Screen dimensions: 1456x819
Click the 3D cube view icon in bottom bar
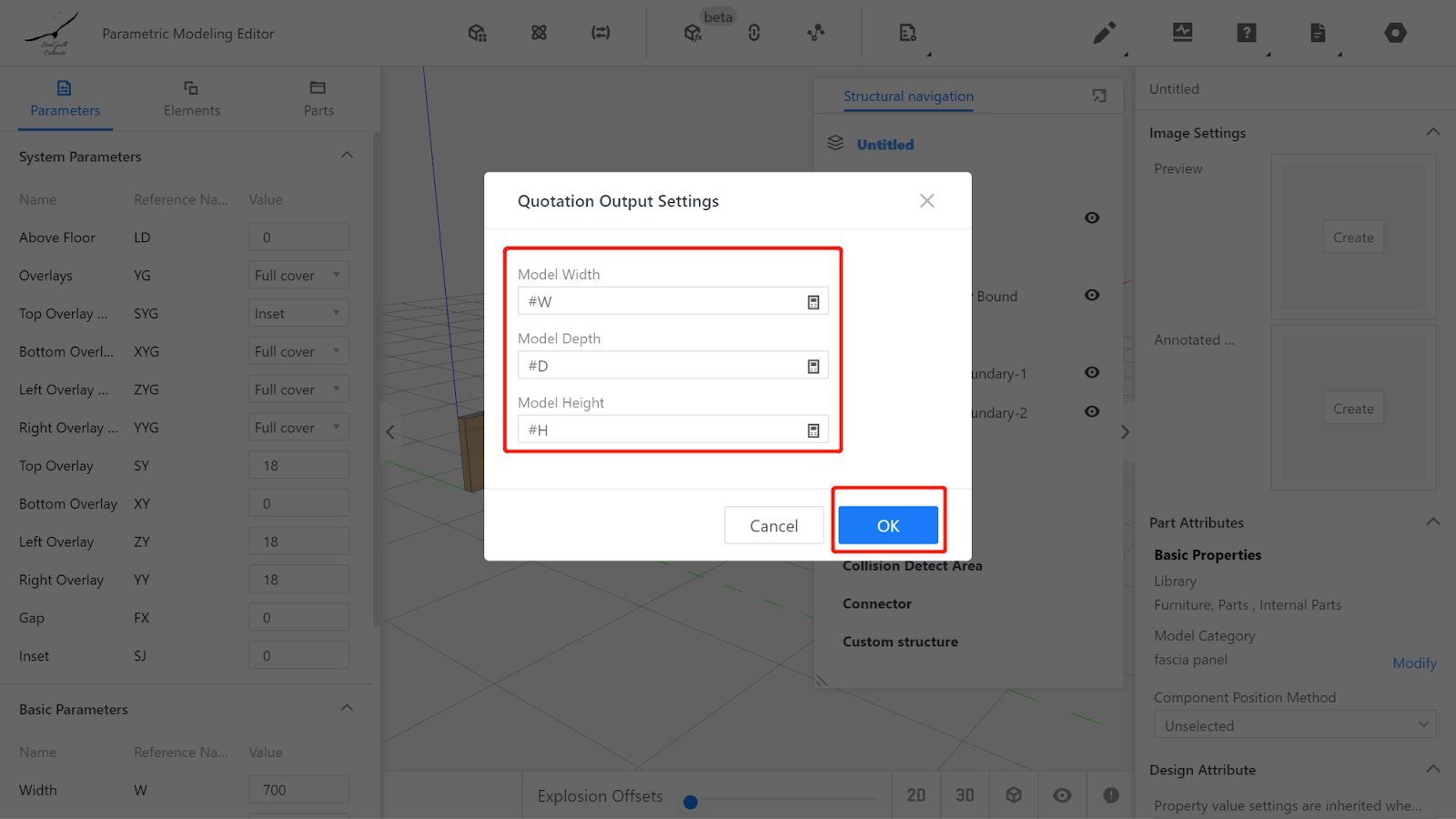pos(1014,795)
